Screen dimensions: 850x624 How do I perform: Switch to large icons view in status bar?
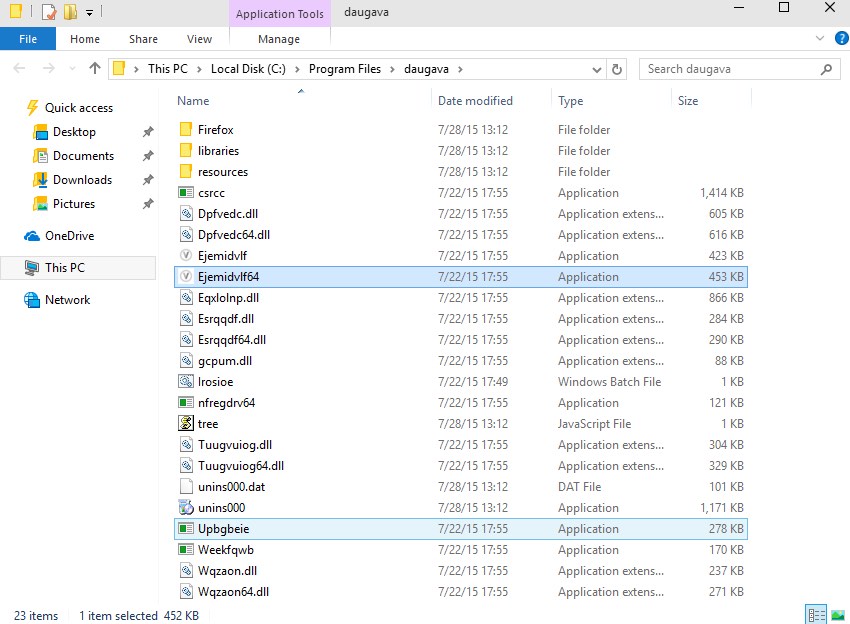(837, 615)
